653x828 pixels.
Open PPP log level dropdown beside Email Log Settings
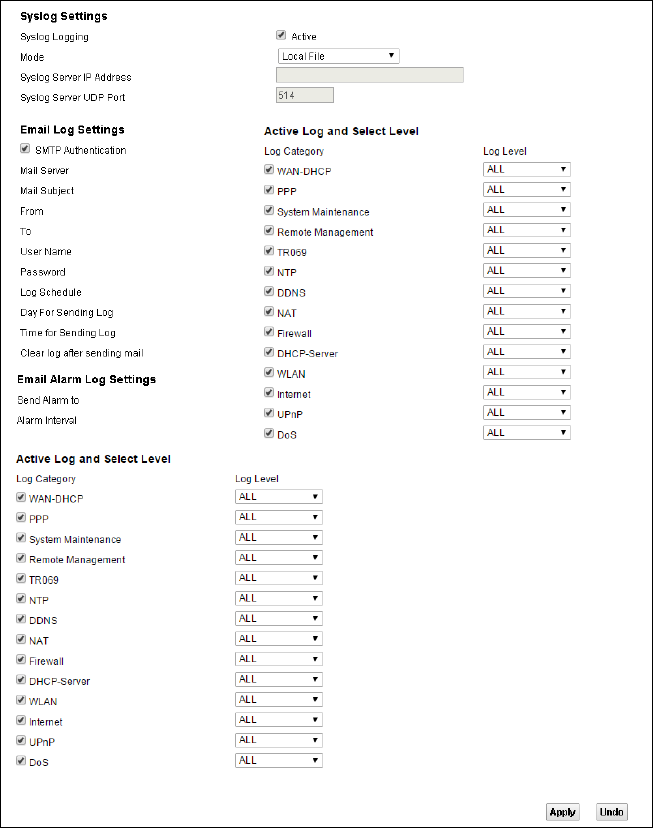click(x=526, y=190)
